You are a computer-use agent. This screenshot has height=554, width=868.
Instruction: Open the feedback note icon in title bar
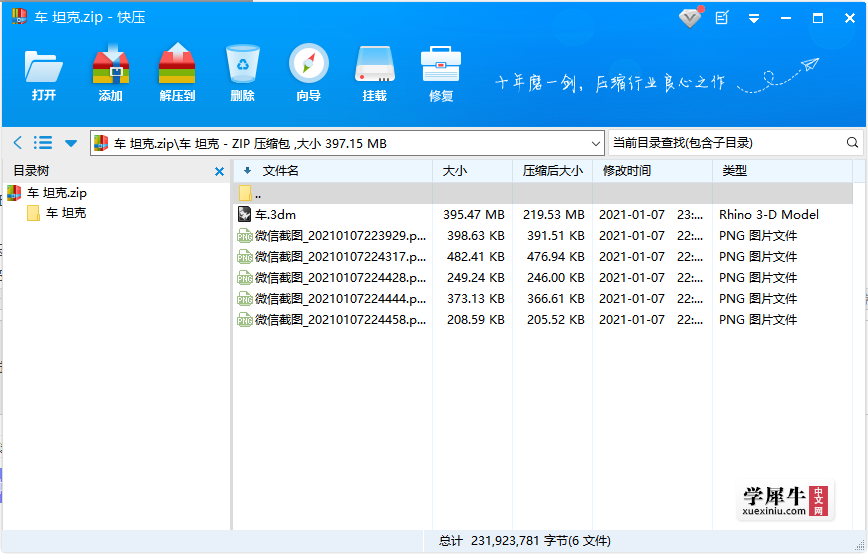click(x=722, y=18)
